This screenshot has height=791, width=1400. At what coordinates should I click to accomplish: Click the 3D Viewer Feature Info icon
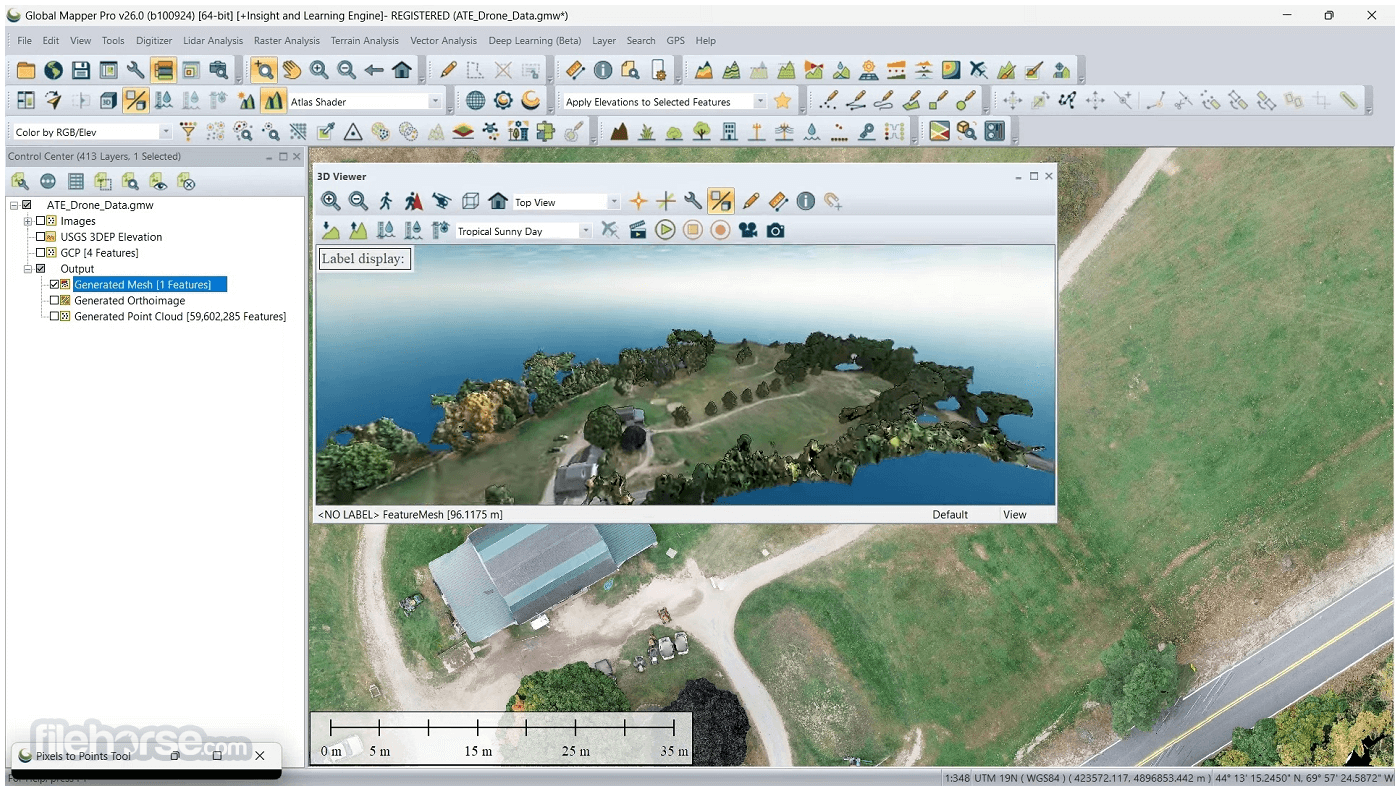(806, 201)
